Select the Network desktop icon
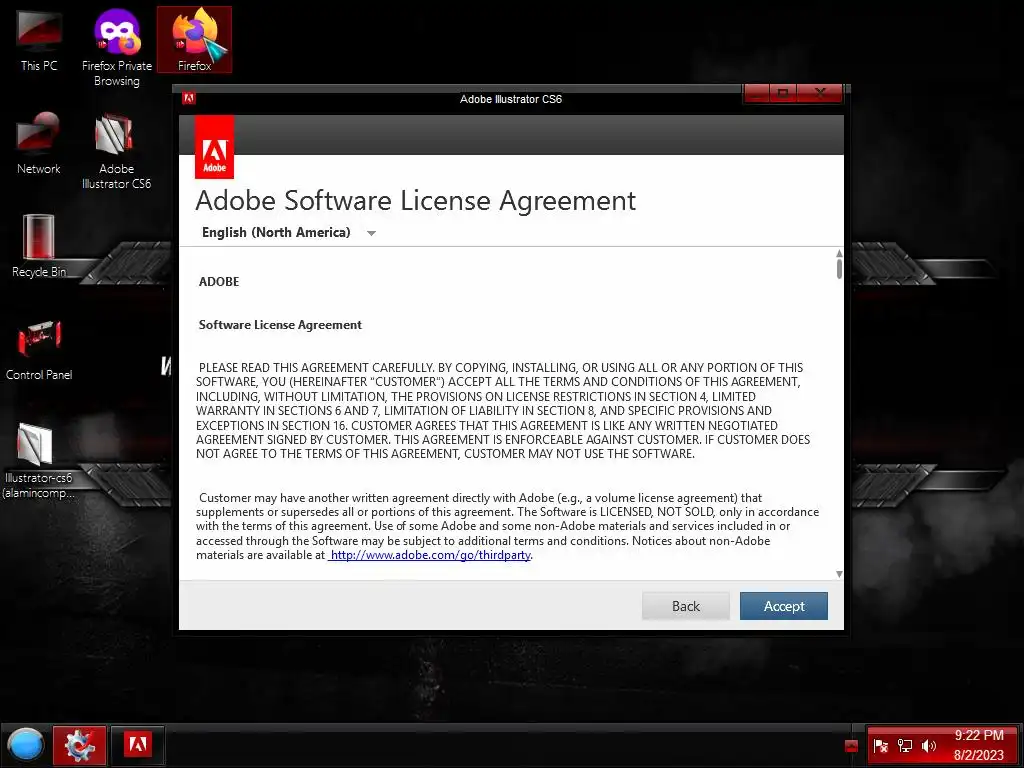The width and height of the screenshot is (1024, 768). tap(39, 144)
